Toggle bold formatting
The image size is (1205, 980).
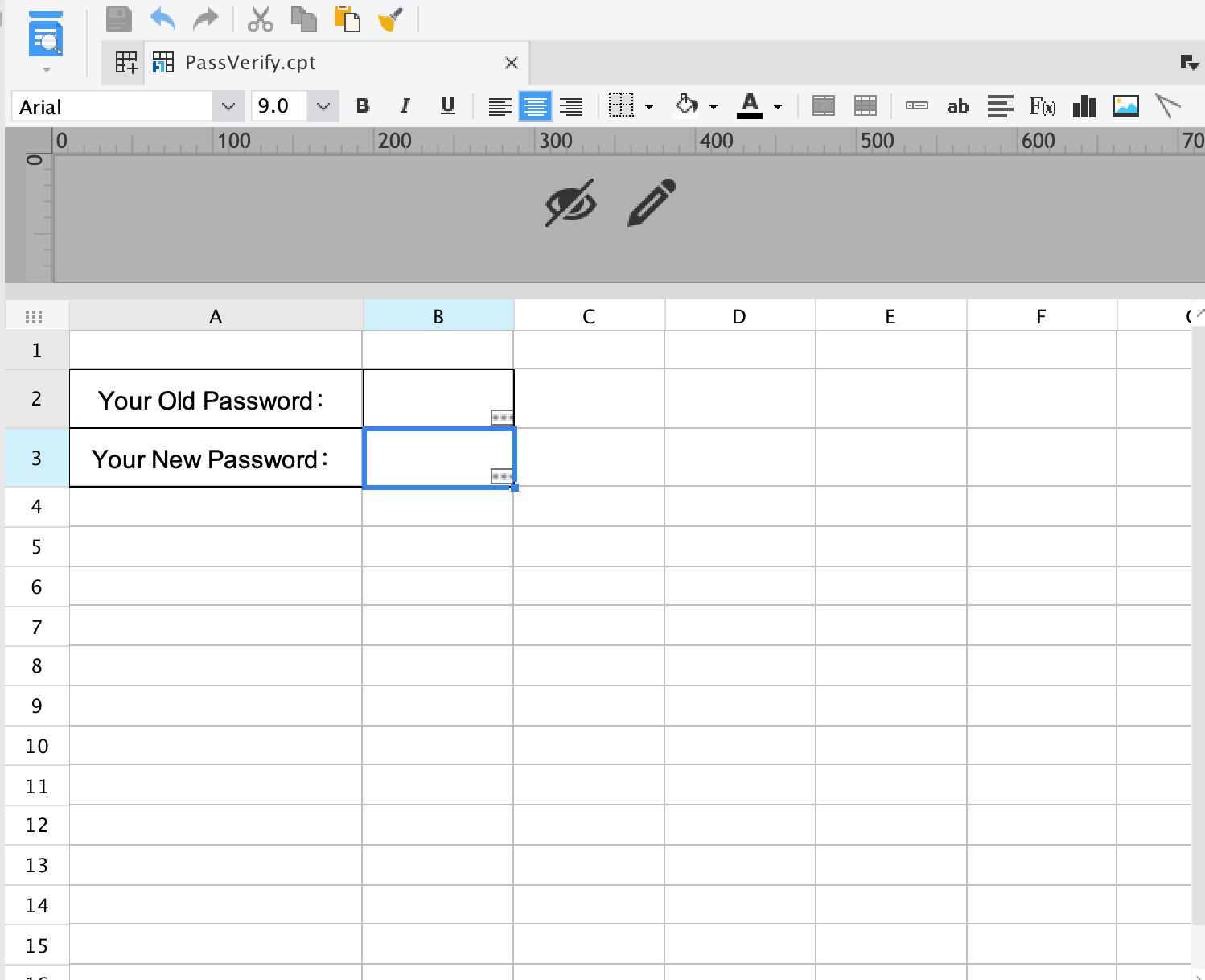[363, 105]
